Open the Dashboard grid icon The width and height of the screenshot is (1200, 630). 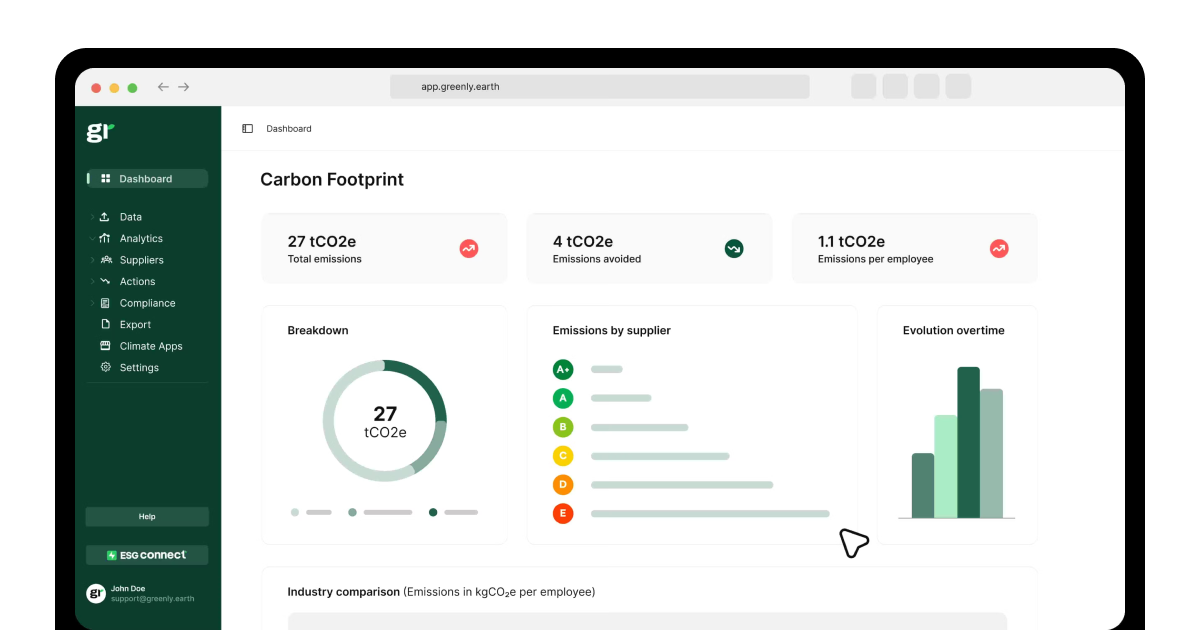click(x=106, y=179)
